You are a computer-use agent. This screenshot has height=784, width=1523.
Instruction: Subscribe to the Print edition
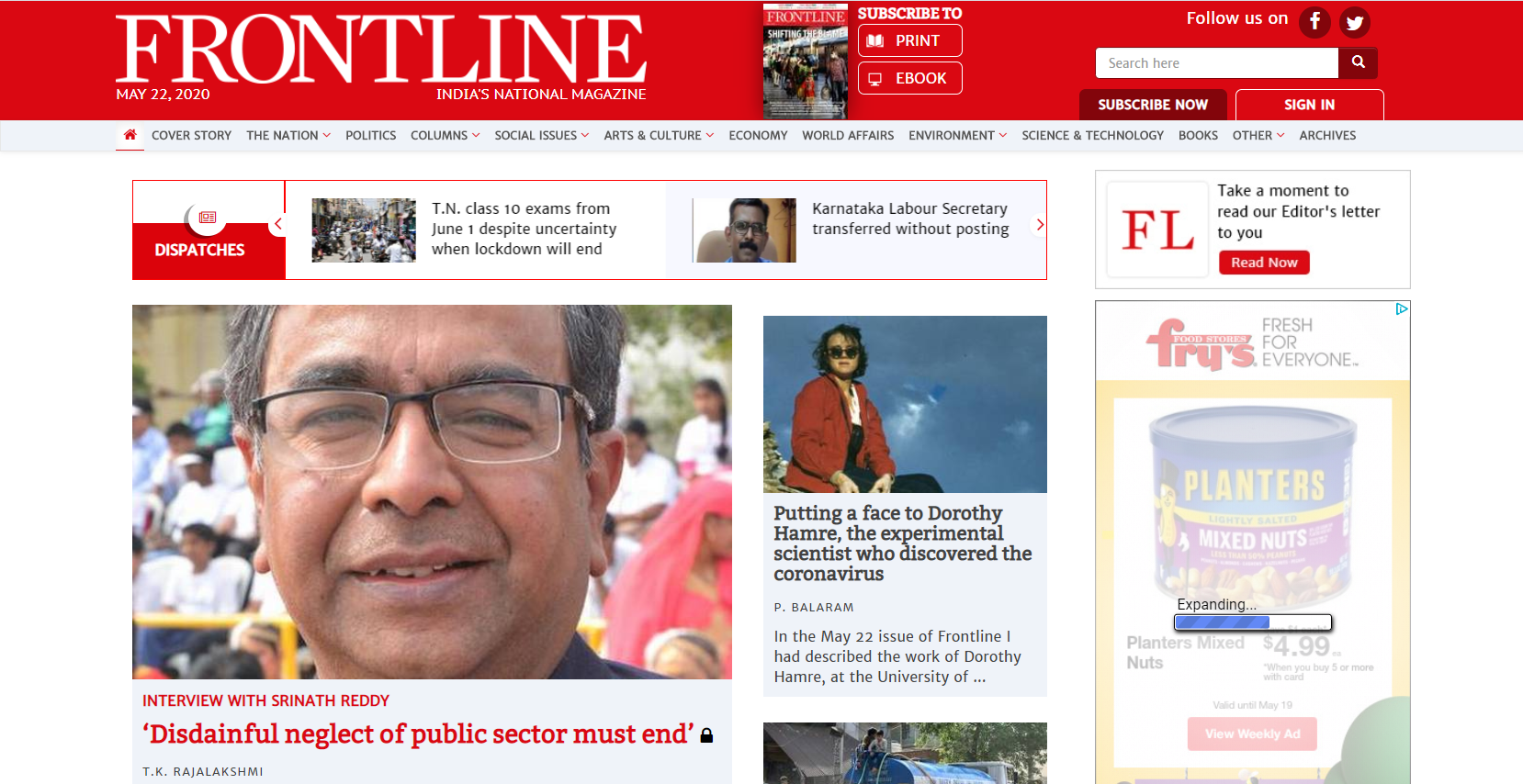tap(909, 40)
